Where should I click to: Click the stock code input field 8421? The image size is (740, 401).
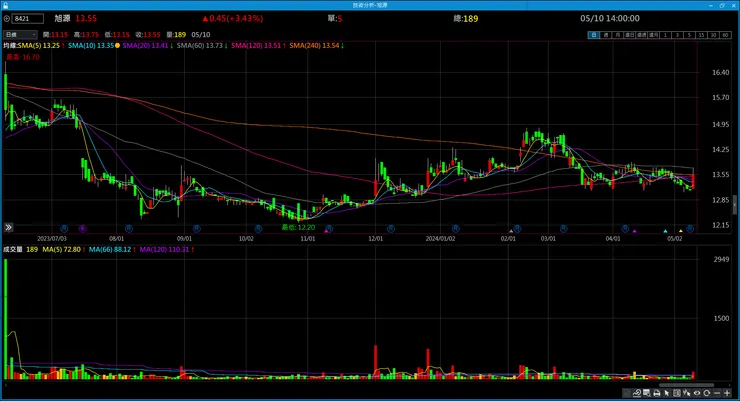tap(28, 18)
